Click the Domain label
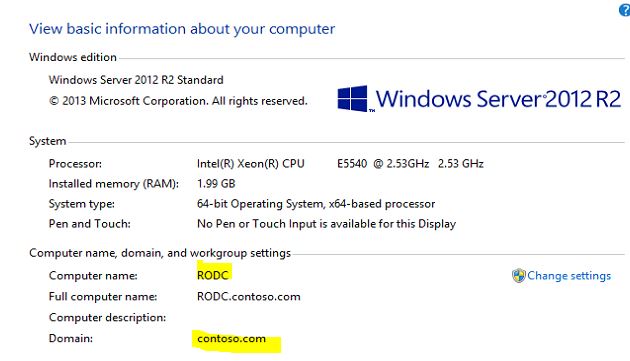The image size is (630, 361). pyautogui.click(x=71, y=338)
